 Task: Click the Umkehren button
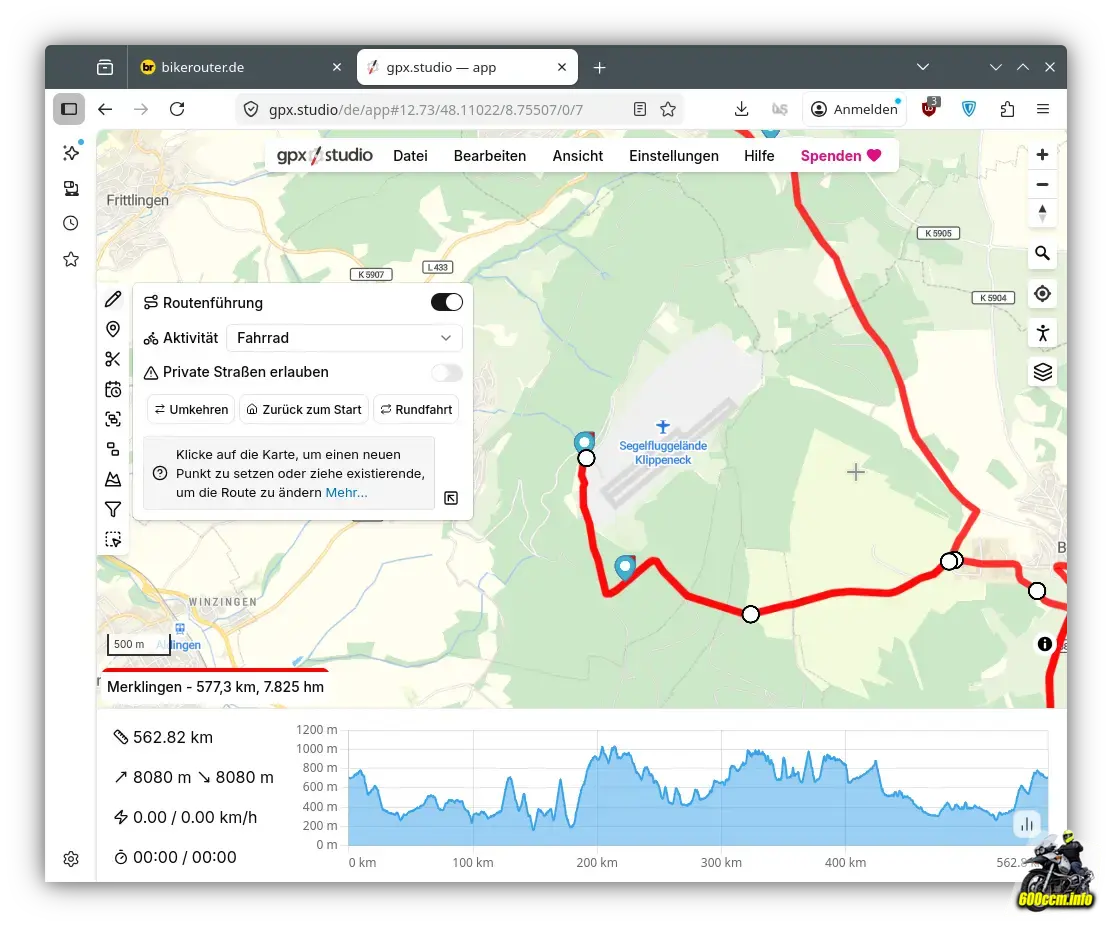click(x=191, y=409)
